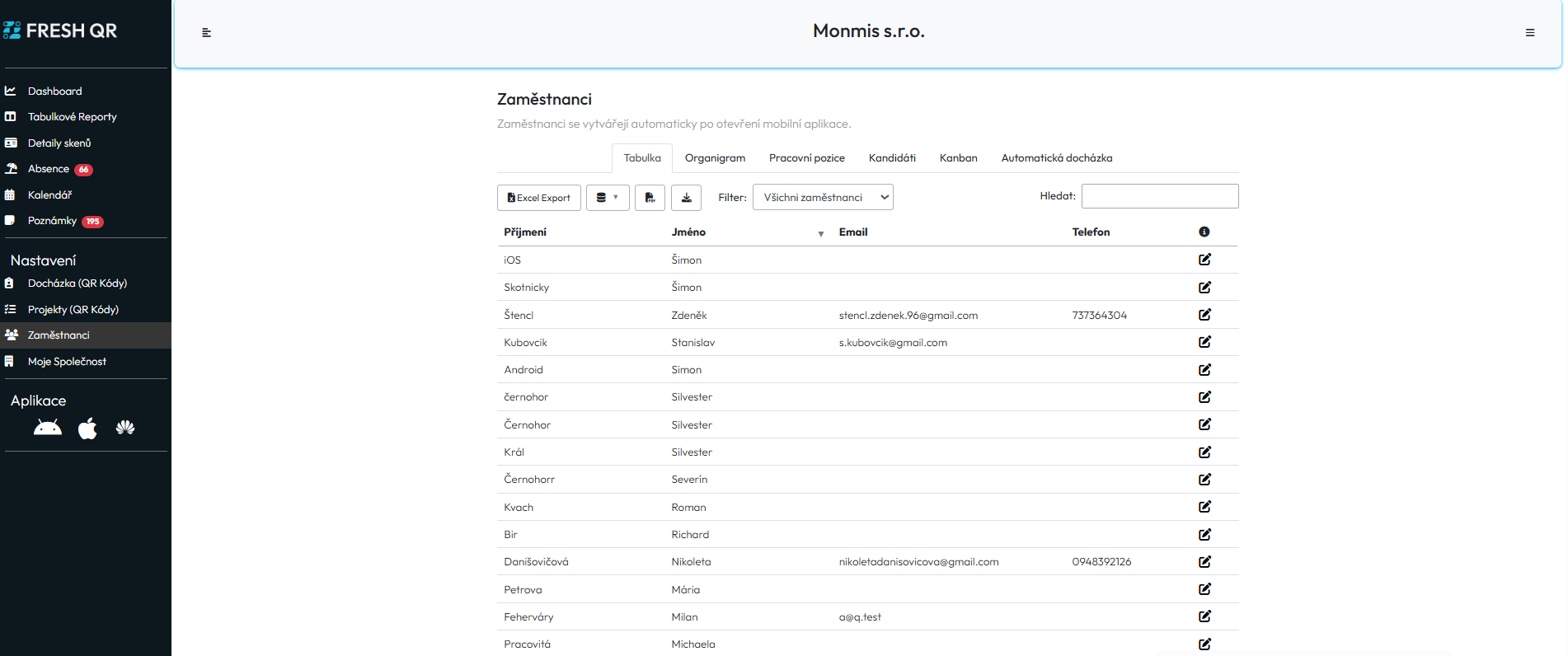Open the Kanban tab
1568x656 pixels.
[958, 158]
